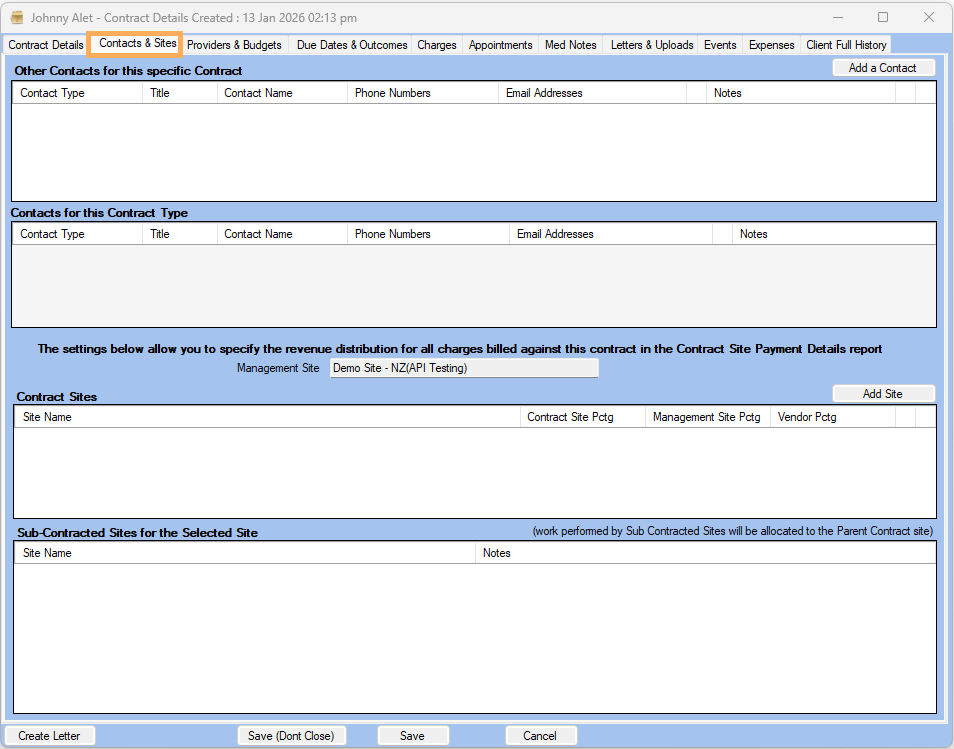954x749 pixels.
Task: Click the Add Site button
Action: pyautogui.click(x=883, y=394)
